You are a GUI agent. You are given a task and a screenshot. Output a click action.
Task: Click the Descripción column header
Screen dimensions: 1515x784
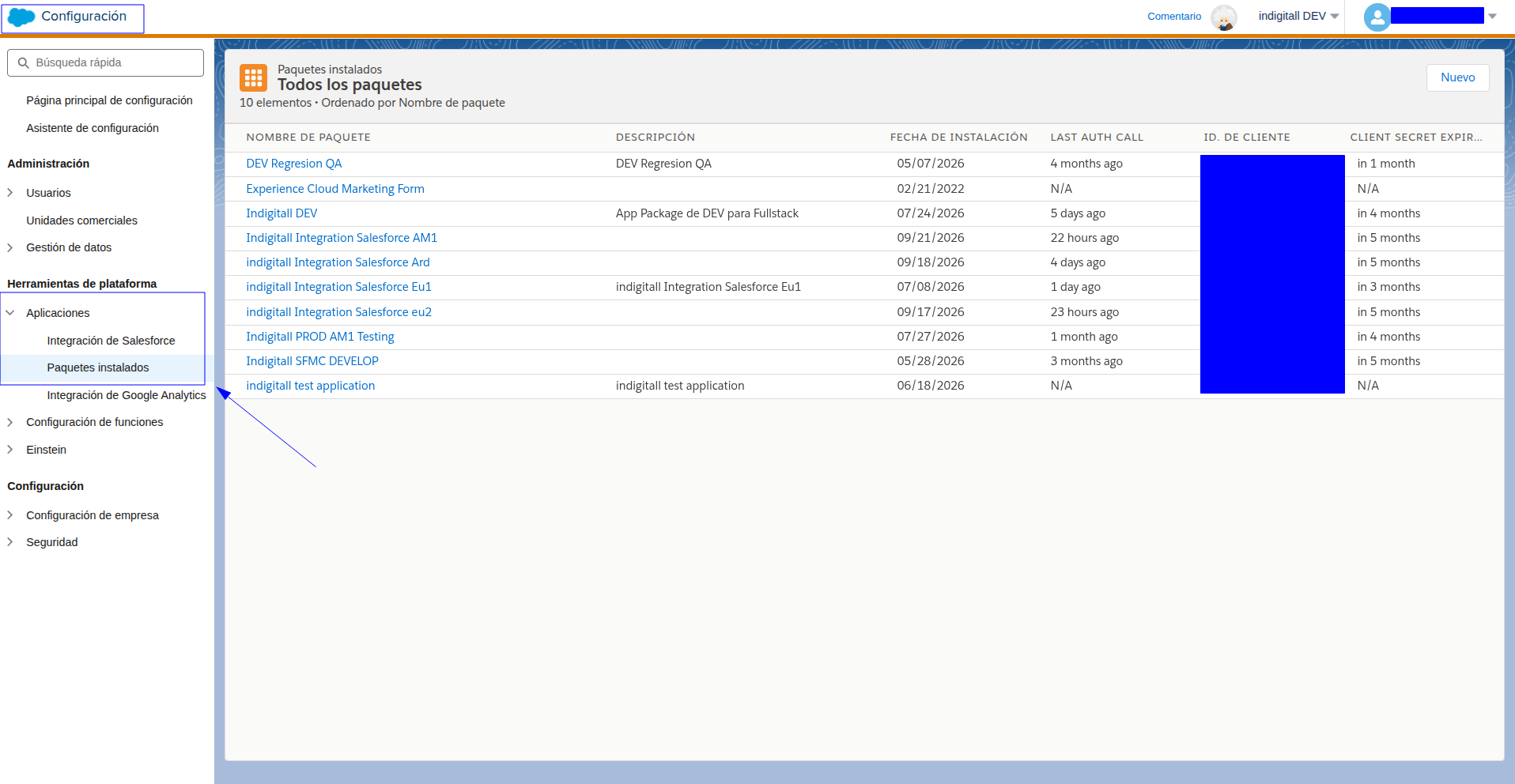coord(655,138)
